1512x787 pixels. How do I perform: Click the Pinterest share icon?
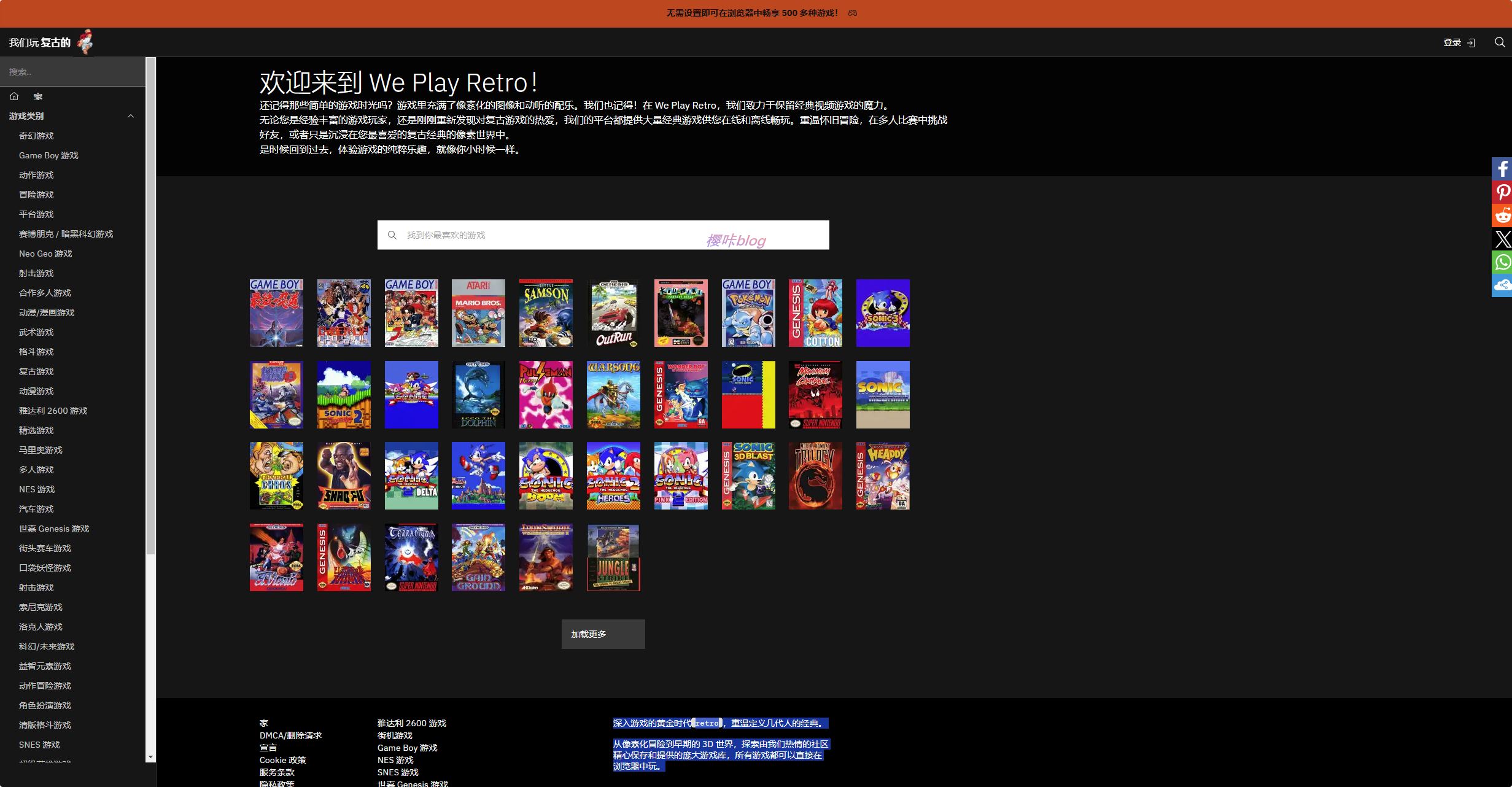click(x=1502, y=192)
